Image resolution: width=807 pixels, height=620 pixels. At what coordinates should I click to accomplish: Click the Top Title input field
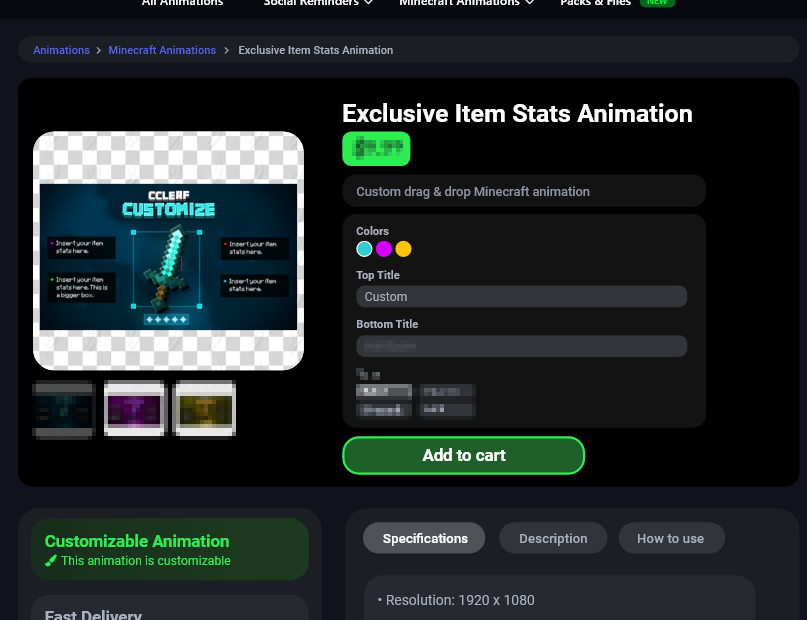tap(521, 296)
